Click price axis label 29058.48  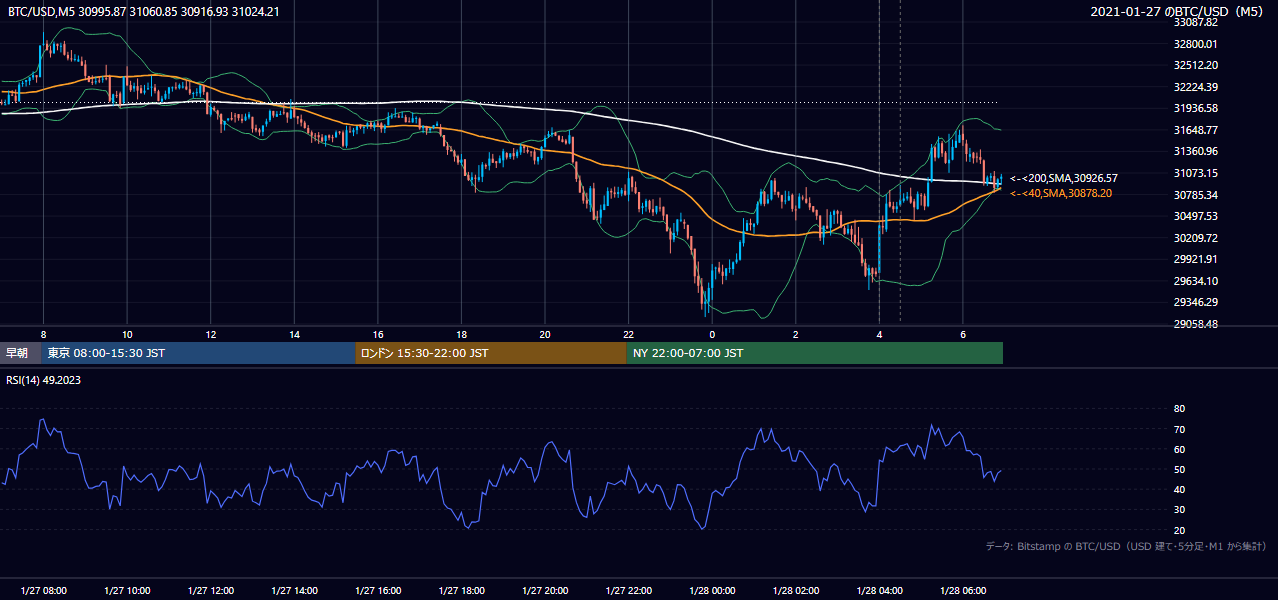(x=1196, y=324)
